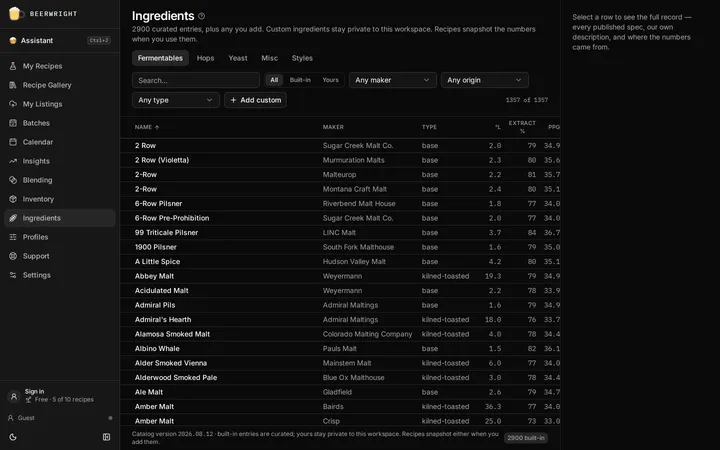
Task: Select the Abbey Malt row
Action: (340, 276)
